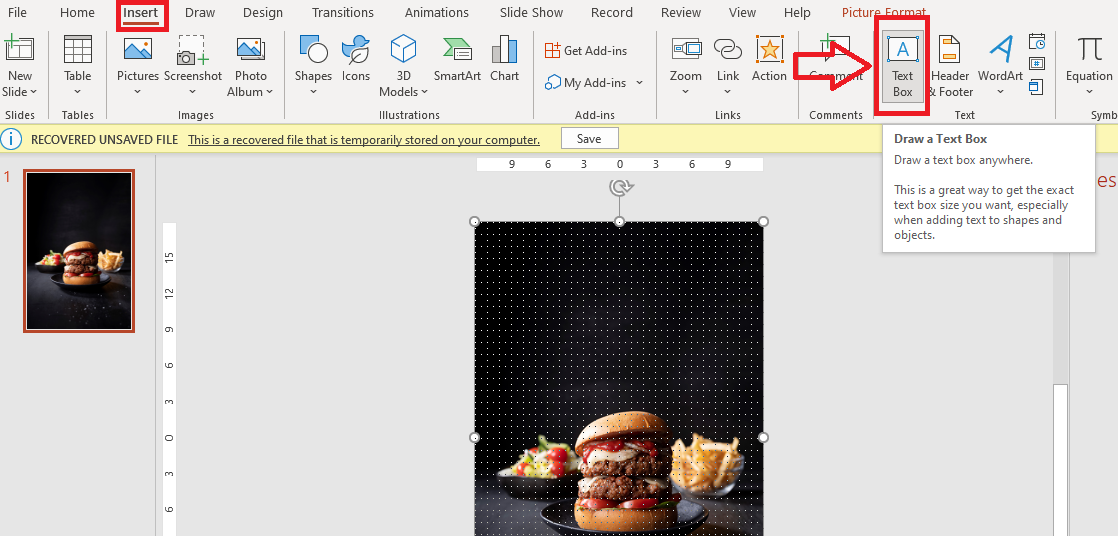The height and width of the screenshot is (536, 1118).
Task: Click the My Add-ins icon
Action: [553, 83]
